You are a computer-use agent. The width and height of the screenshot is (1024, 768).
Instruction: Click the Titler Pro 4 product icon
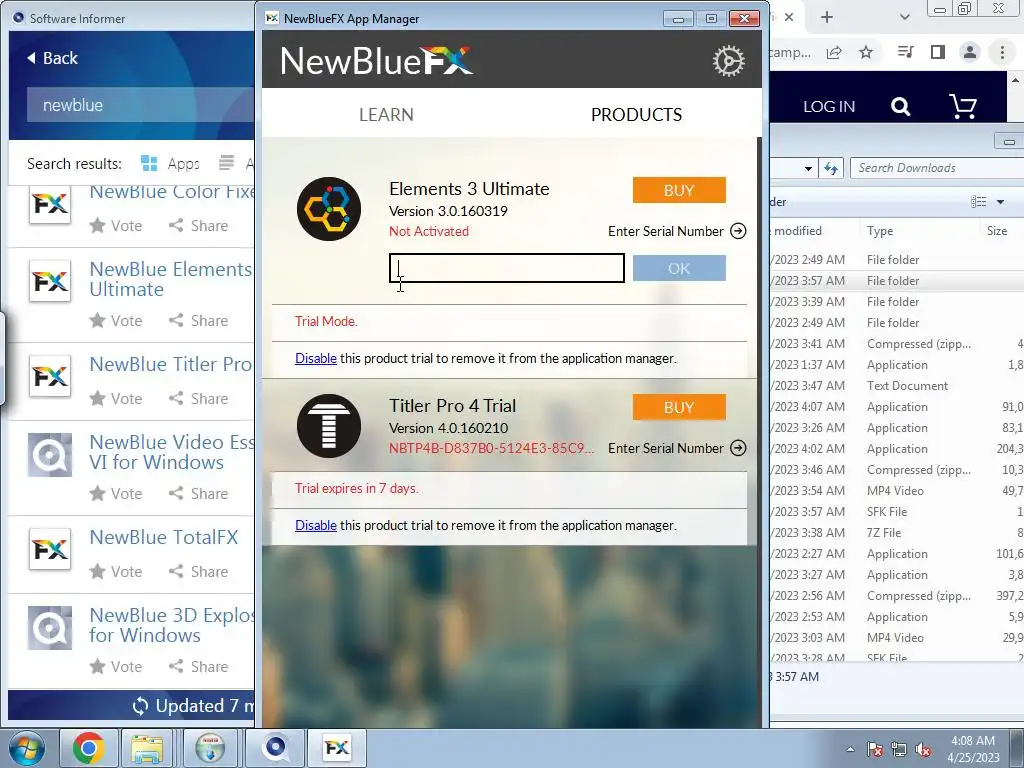(328, 426)
